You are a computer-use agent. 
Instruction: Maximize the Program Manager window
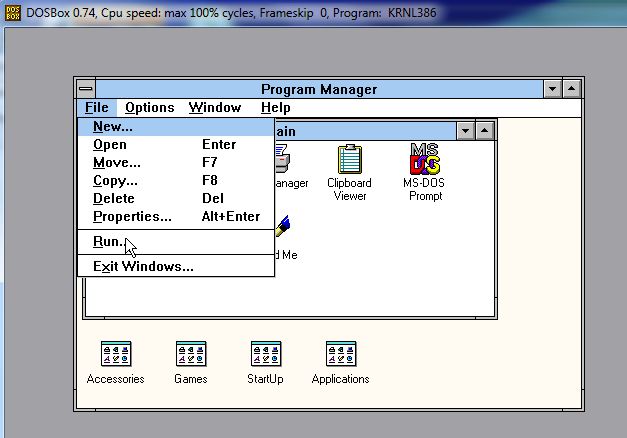pos(571,89)
